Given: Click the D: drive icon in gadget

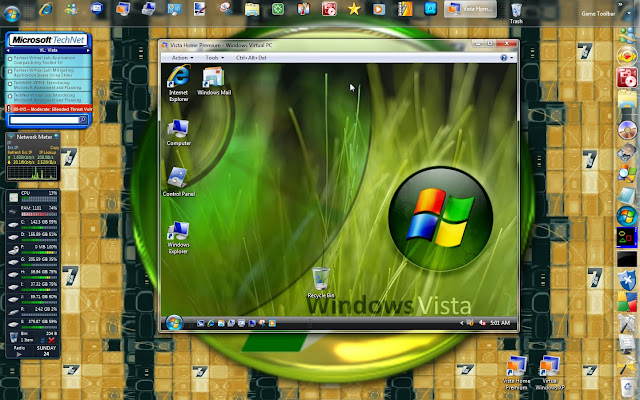Looking at the screenshot, I should tap(13, 237).
